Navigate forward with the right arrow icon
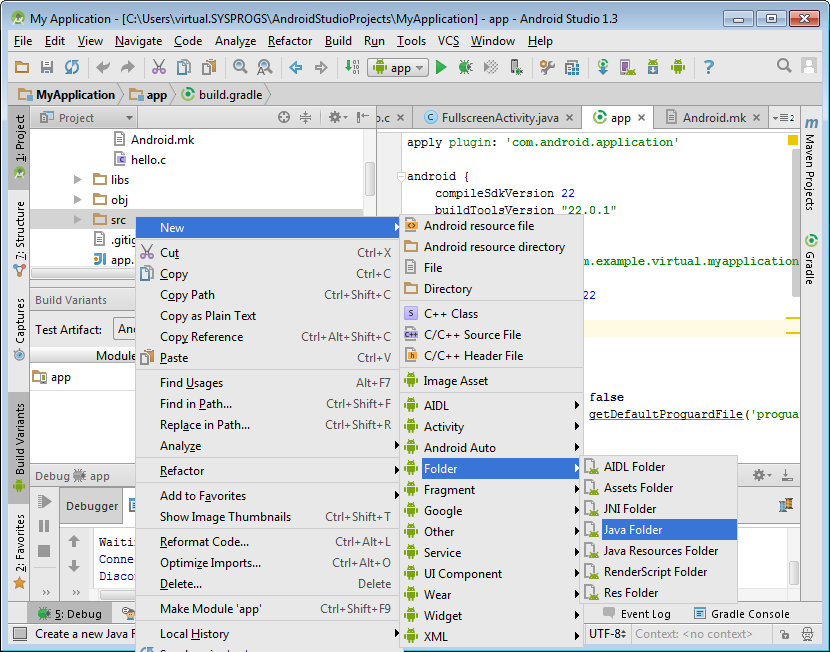This screenshot has width=830, height=652. click(x=321, y=67)
